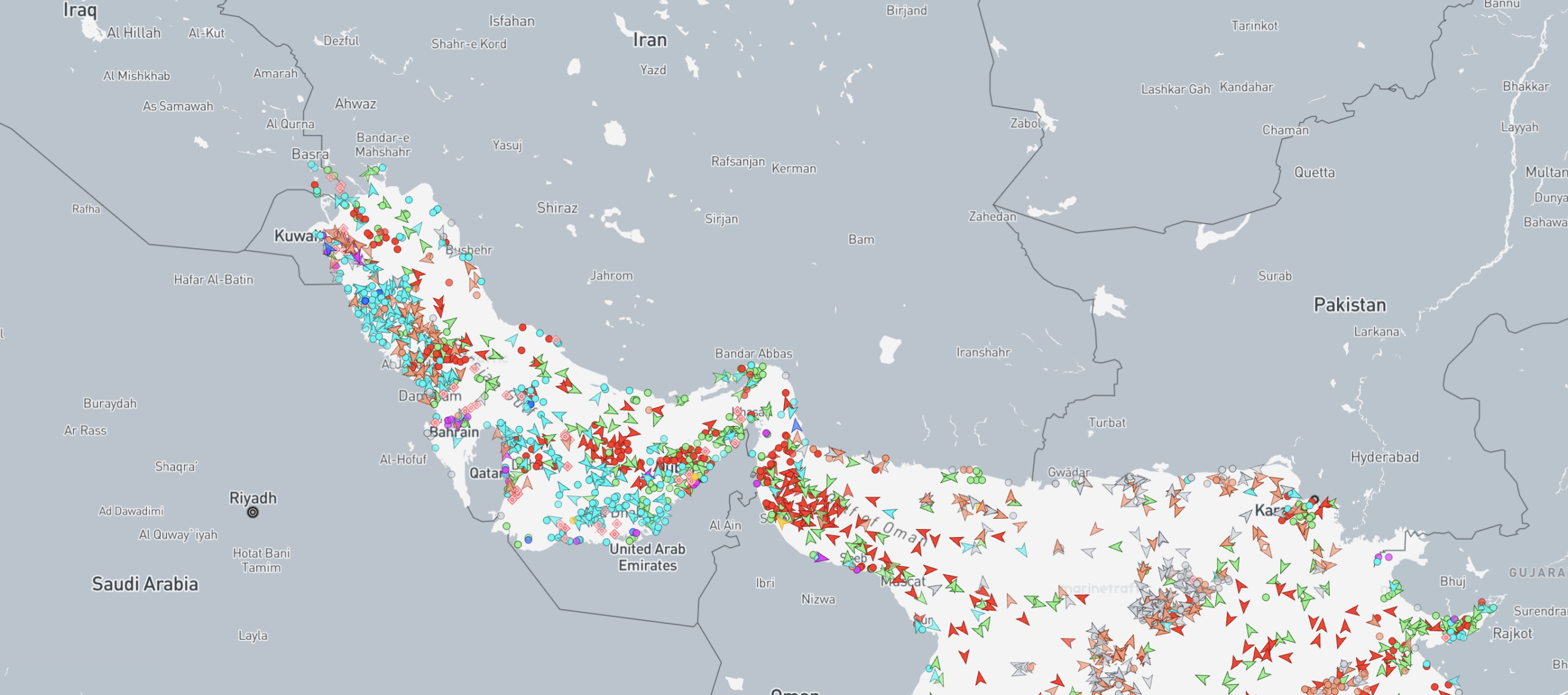Click the yellow arrow vessel near Sohar
Viewport: 1568px width, 695px height.
(782, 522)
